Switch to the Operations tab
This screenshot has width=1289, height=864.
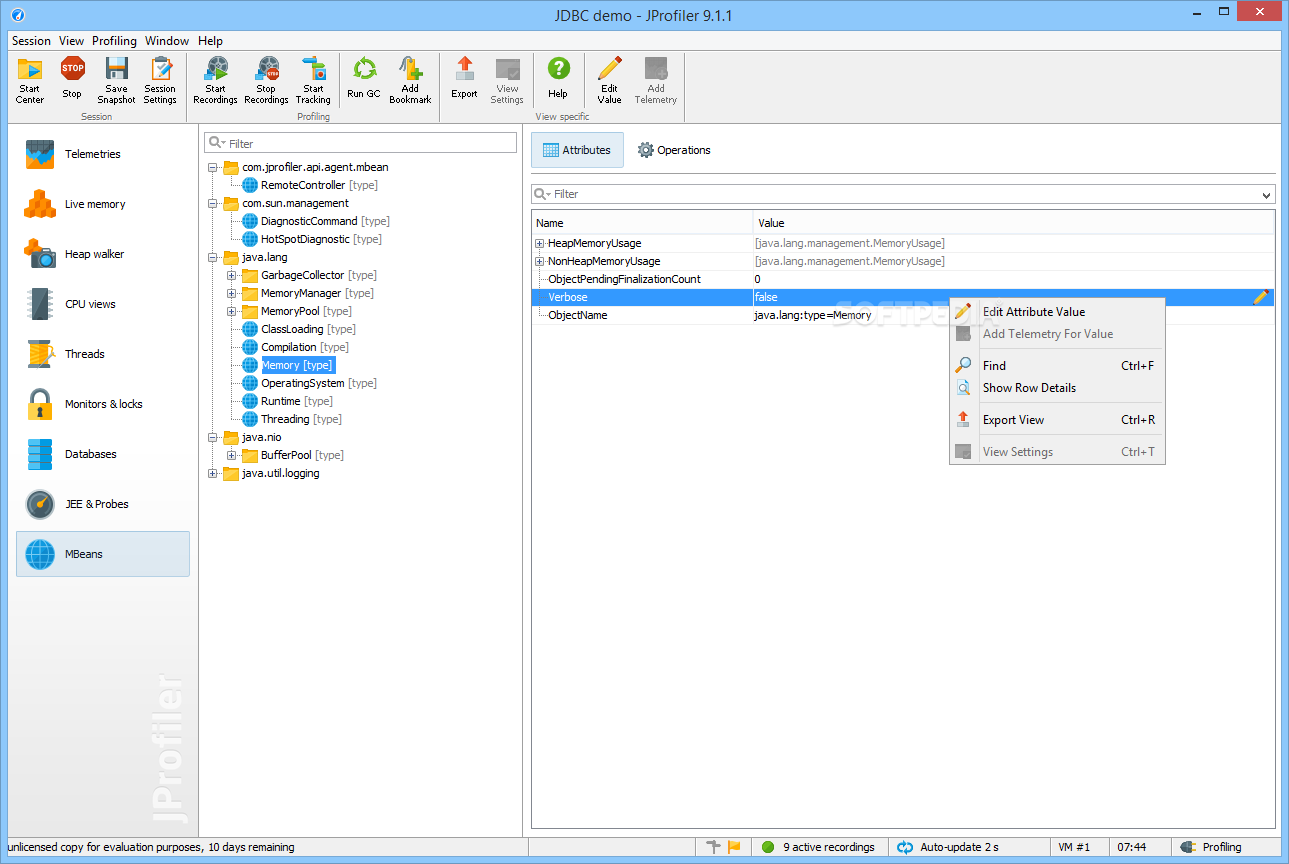click(674, 150)
